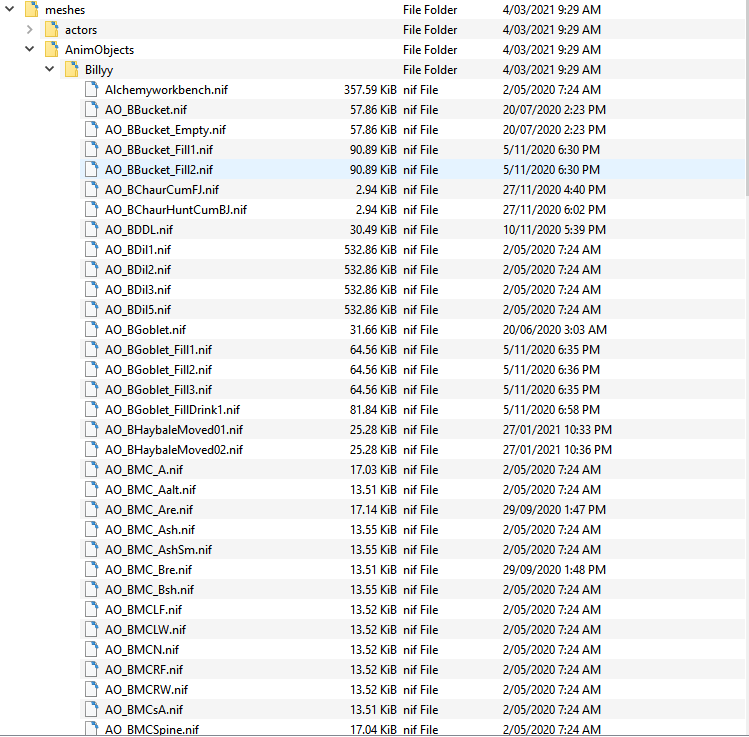749x737 pixels.
Task: Click the AO_BHaybaleMoved02.nif file icon
Action: [92, 450]
